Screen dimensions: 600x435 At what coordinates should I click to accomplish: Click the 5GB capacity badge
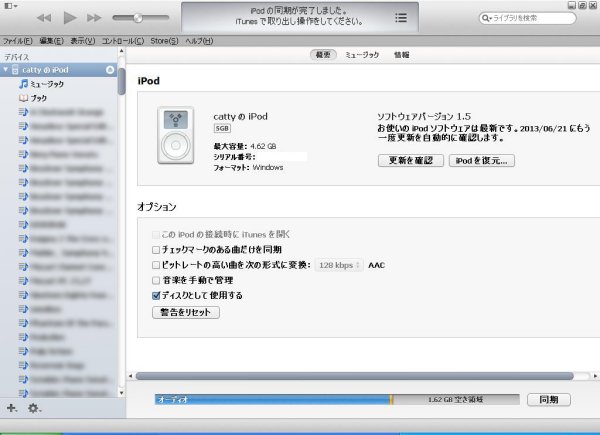(x=222, y=128)
